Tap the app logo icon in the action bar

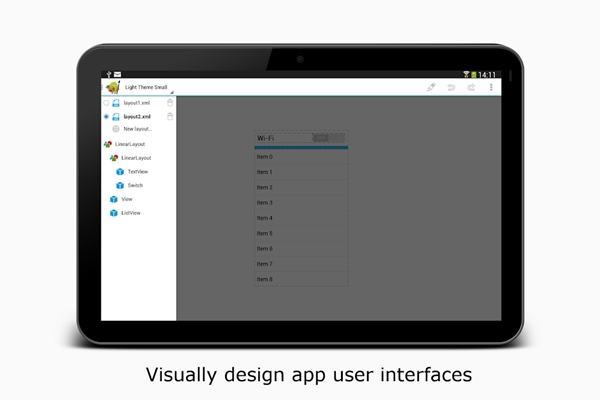click(x=112, y=88)
